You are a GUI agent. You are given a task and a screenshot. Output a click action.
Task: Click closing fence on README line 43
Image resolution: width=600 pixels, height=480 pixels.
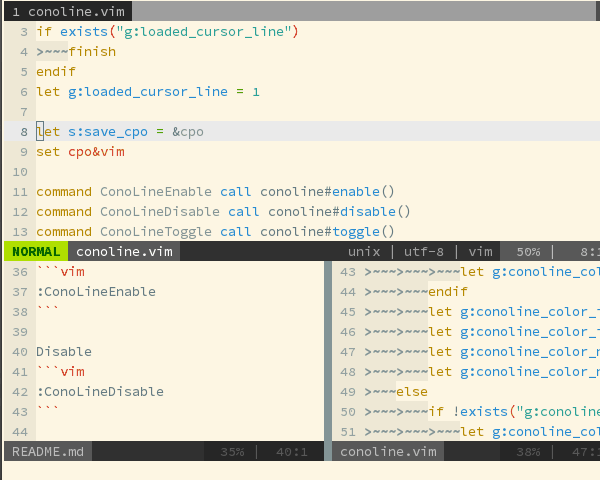pyautogui.click(x=48, y=409)
